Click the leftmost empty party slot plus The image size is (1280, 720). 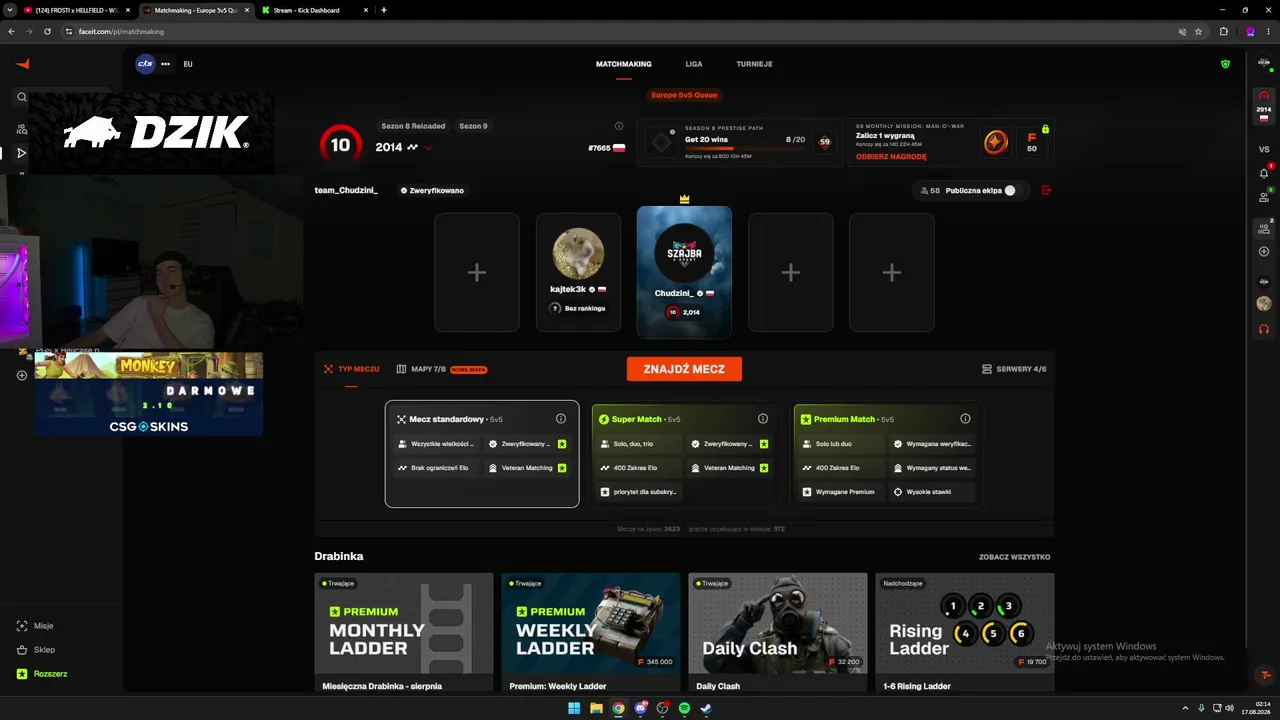click(477, 272)
